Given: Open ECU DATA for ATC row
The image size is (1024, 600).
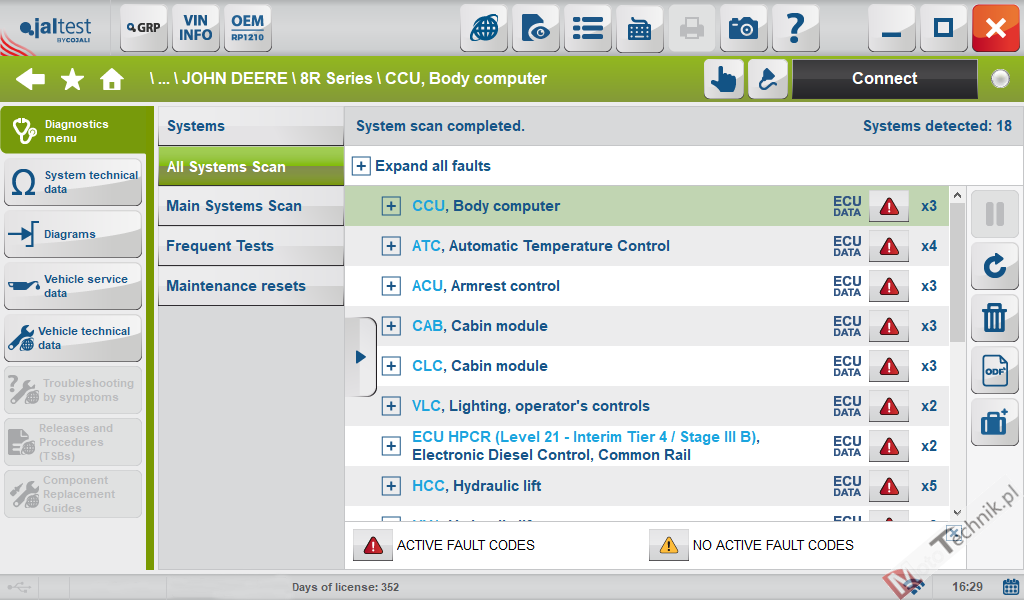Looking at the screenshot, I should tap(847, 246).
